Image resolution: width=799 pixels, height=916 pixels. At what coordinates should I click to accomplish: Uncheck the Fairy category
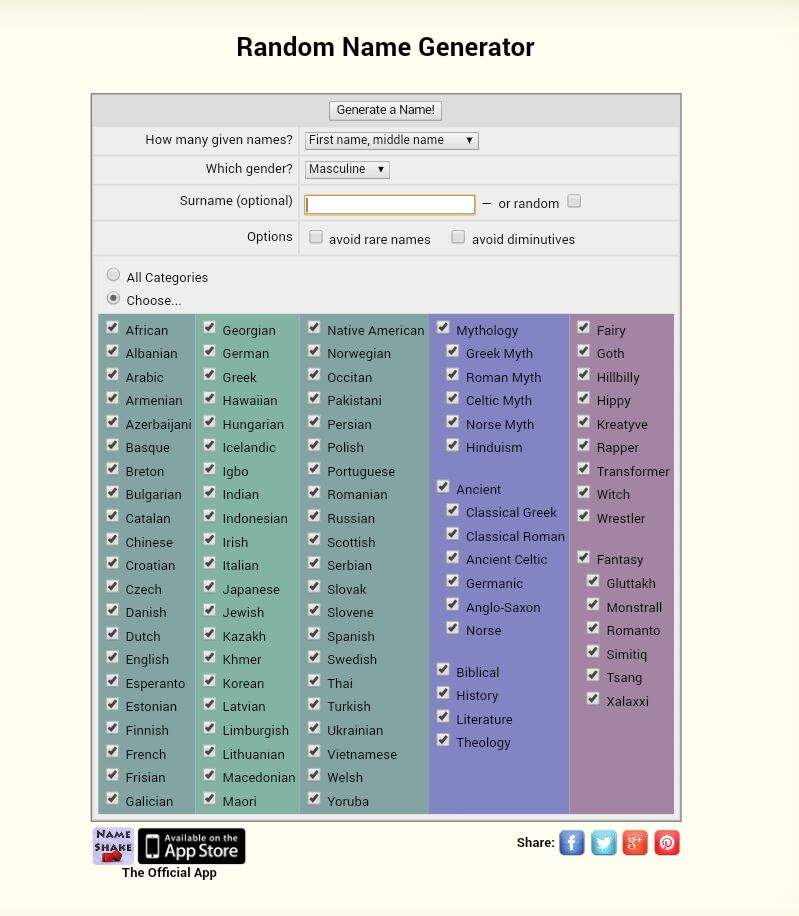[x=583, y=328]
